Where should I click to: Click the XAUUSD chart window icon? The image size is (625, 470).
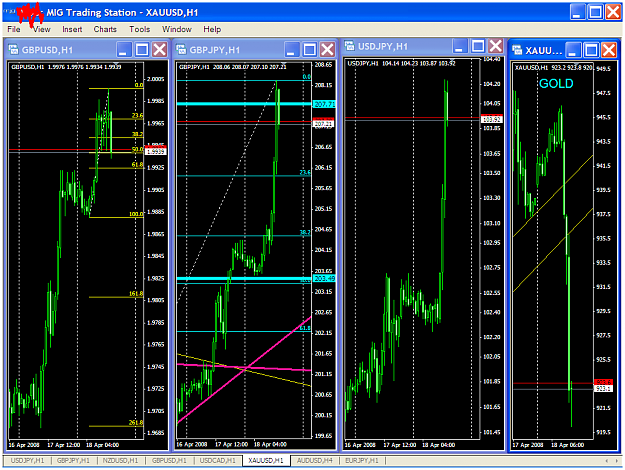(x=517, y=50)
